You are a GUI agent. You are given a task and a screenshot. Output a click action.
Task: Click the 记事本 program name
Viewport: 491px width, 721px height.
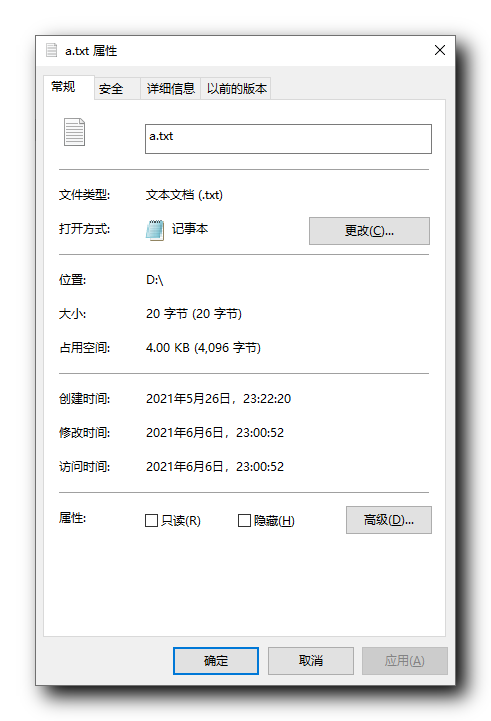(x=190, y=229)
